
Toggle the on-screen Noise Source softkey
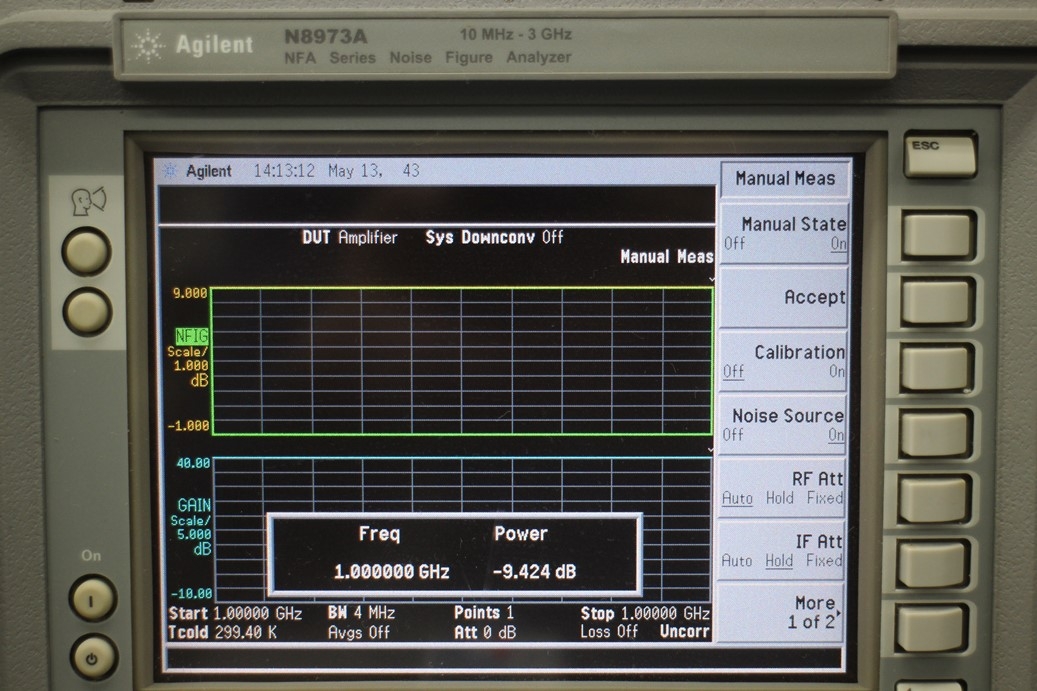(x=784, y=425)
